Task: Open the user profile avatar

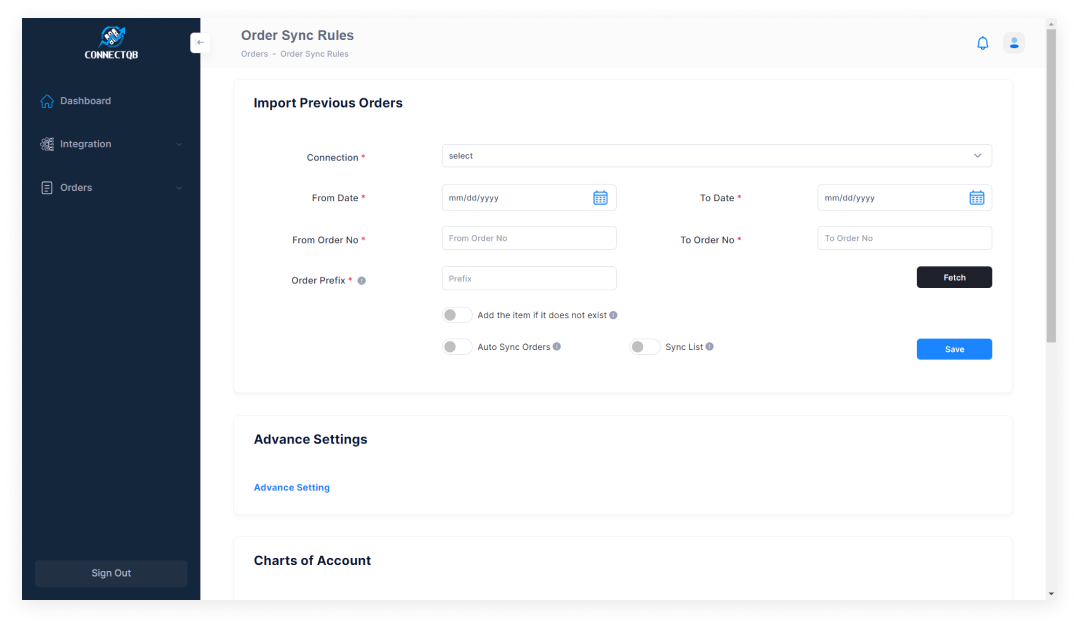Action: coord(1014,43)
